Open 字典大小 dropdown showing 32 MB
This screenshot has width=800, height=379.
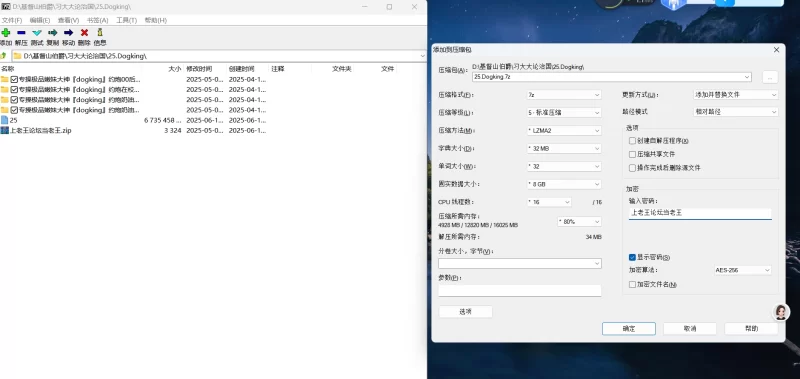(x=564, y=148)
